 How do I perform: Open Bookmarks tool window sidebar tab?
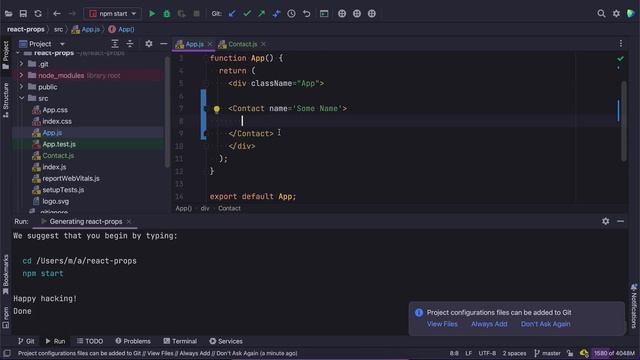6,274
